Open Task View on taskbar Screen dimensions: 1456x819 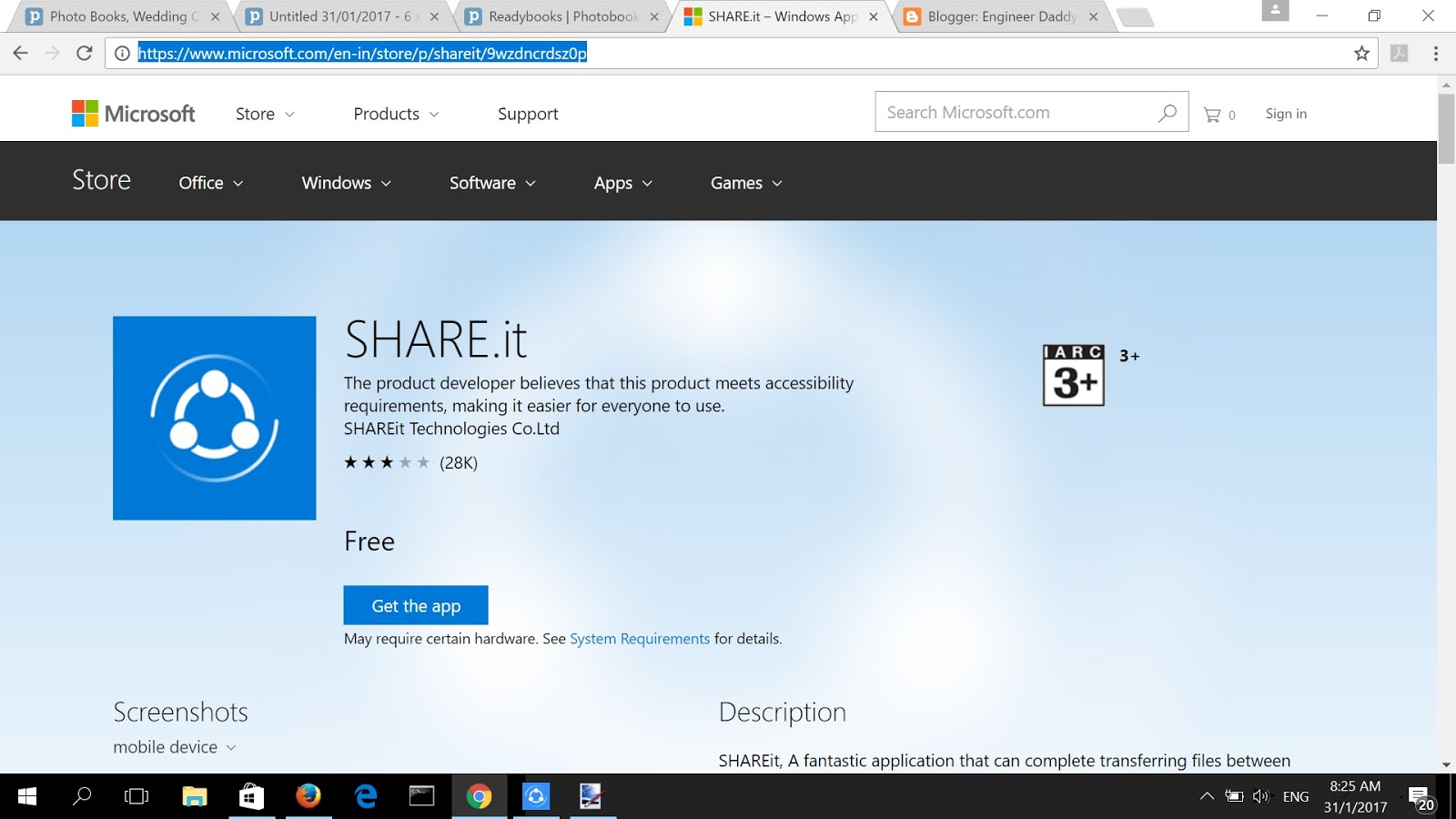click(x=136, y=796)
